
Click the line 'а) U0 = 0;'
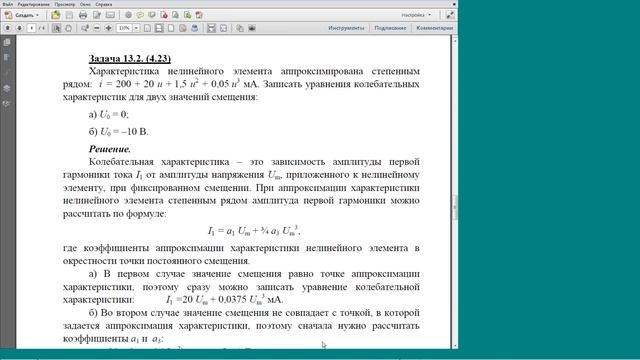click(109, 115)
